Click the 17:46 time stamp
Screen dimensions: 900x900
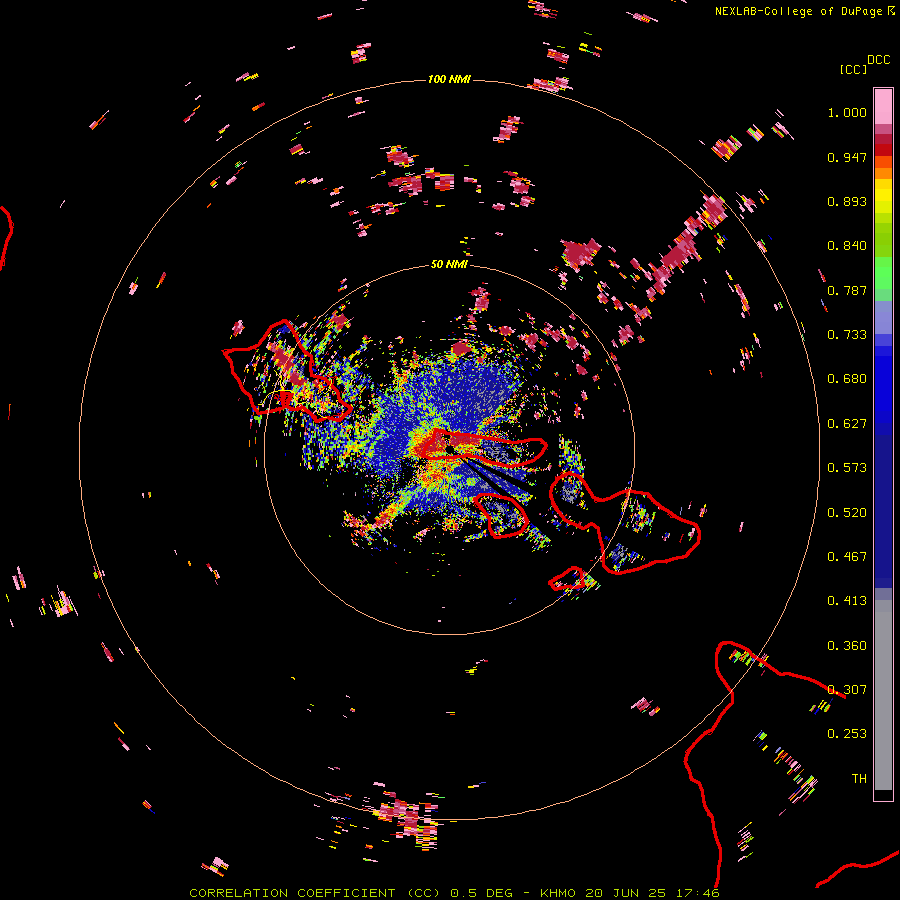pos(697,893)
